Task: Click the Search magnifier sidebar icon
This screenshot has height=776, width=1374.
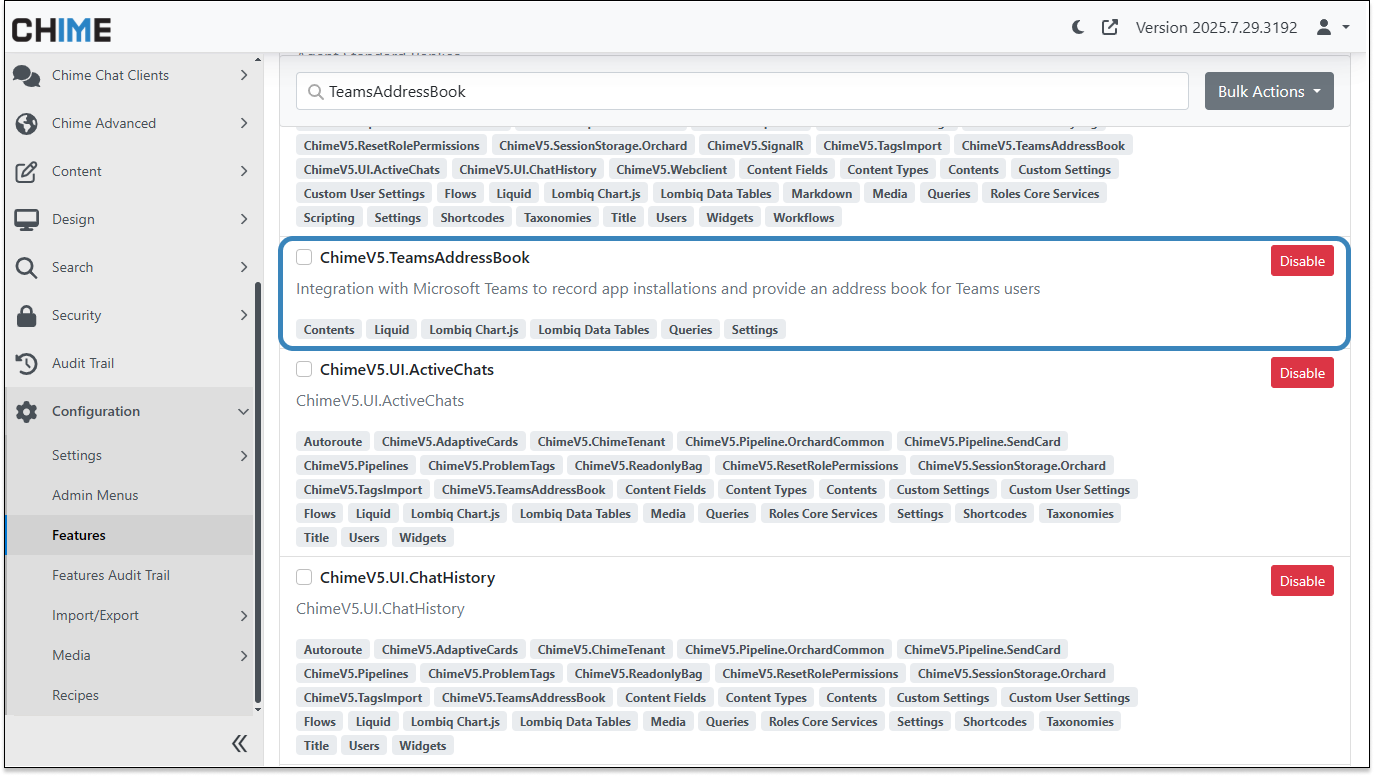Action: (27, 268)
